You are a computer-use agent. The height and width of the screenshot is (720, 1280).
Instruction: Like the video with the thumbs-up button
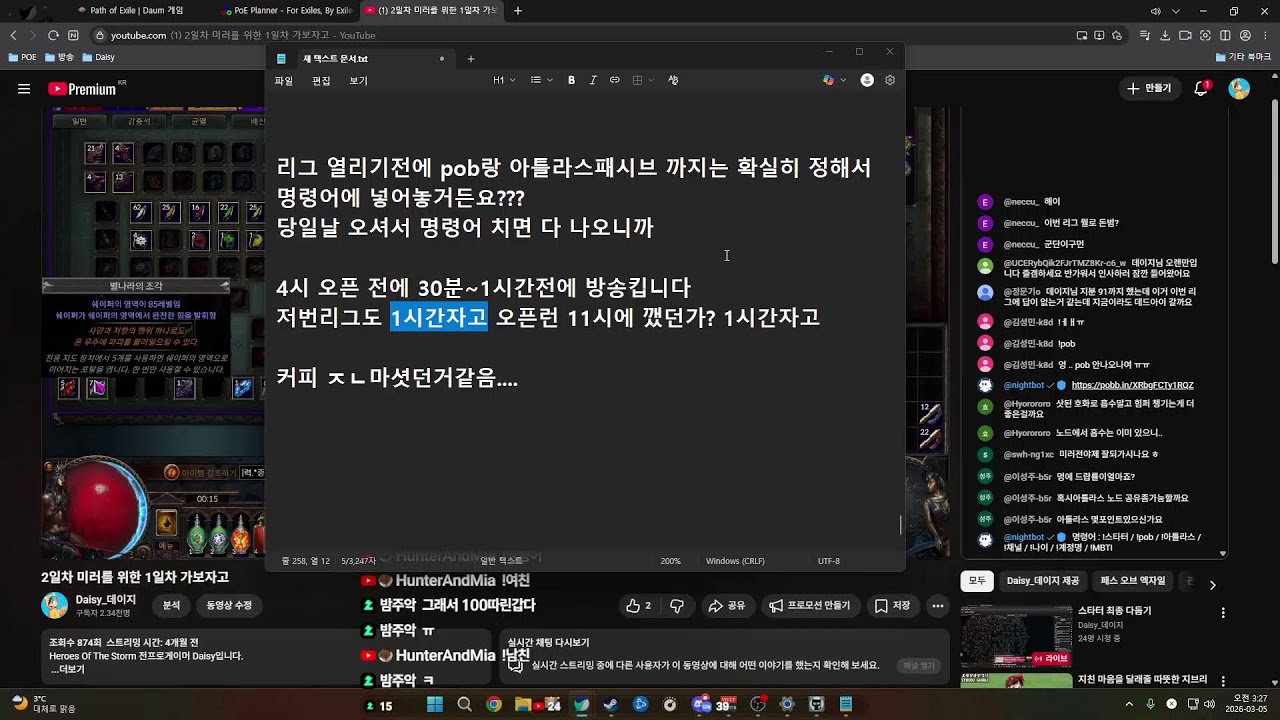point(638,605)
